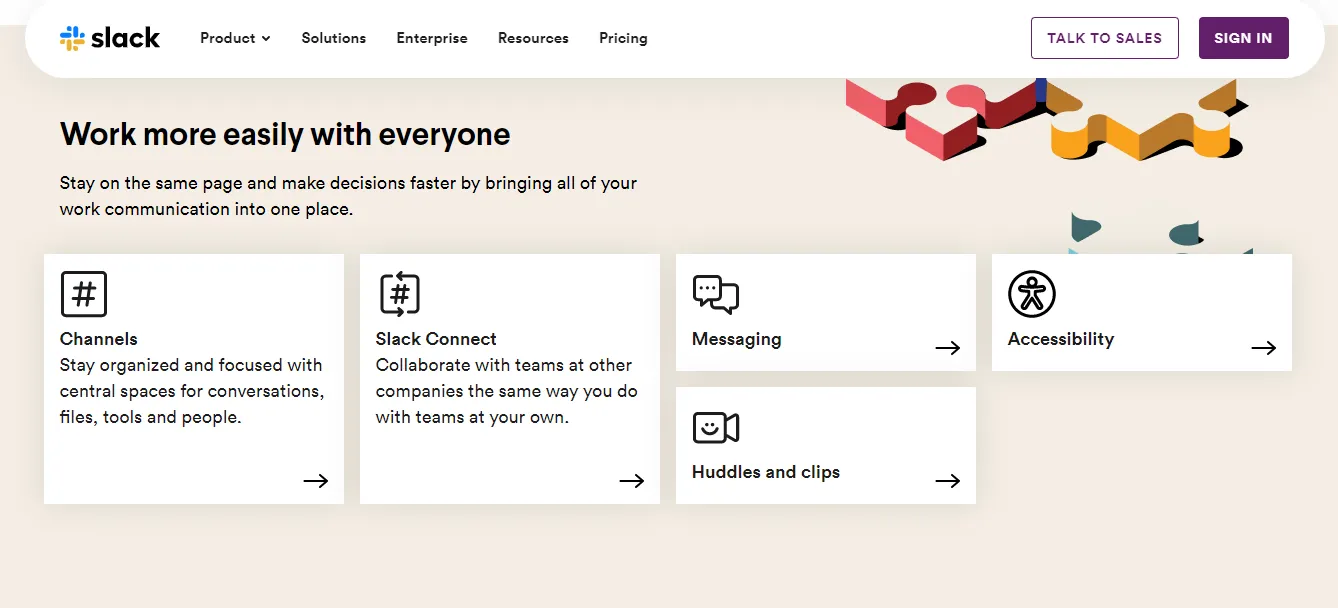Click the Sign In button

click(1244, 38)
